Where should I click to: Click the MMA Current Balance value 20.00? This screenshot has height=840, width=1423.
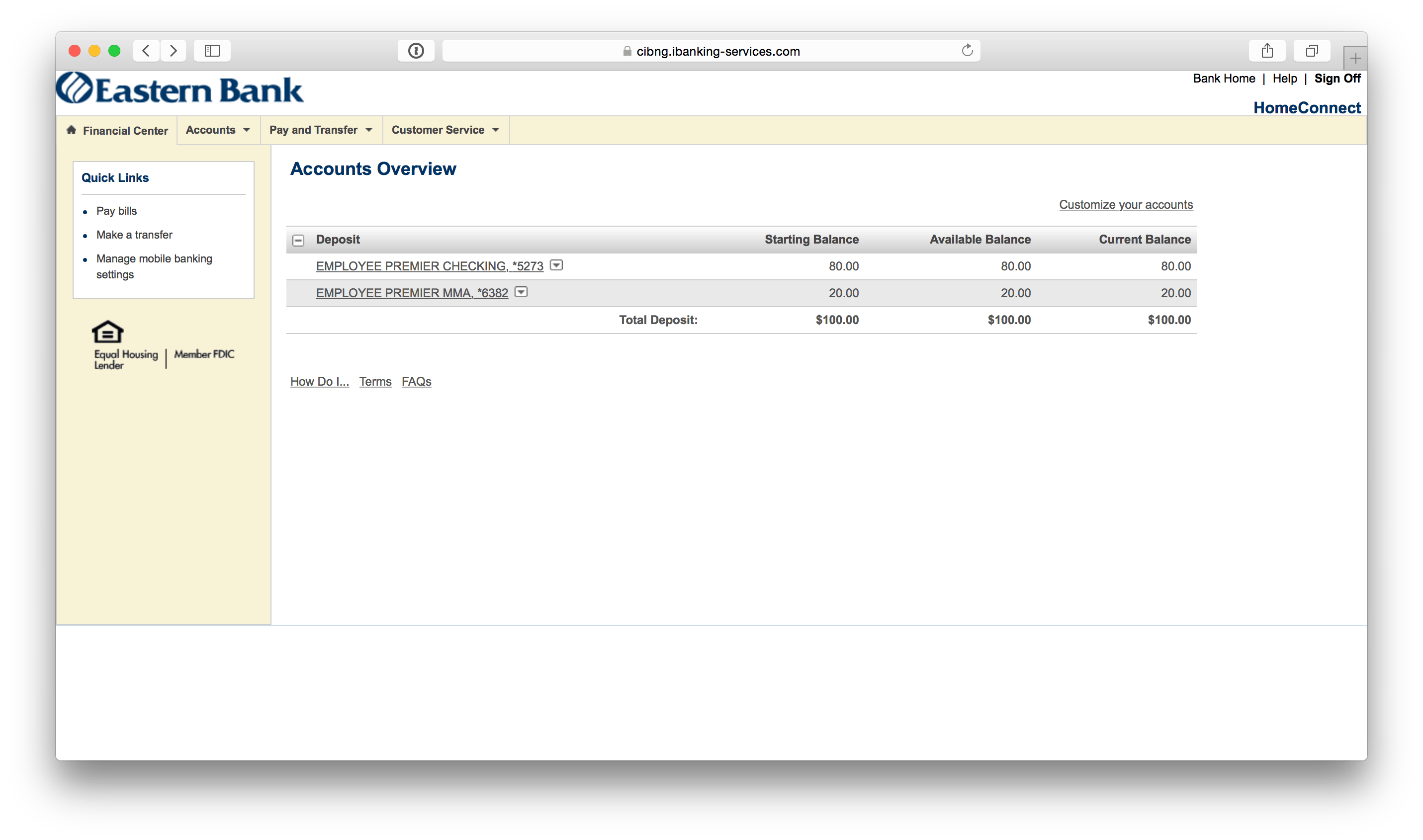[1176, 293]
